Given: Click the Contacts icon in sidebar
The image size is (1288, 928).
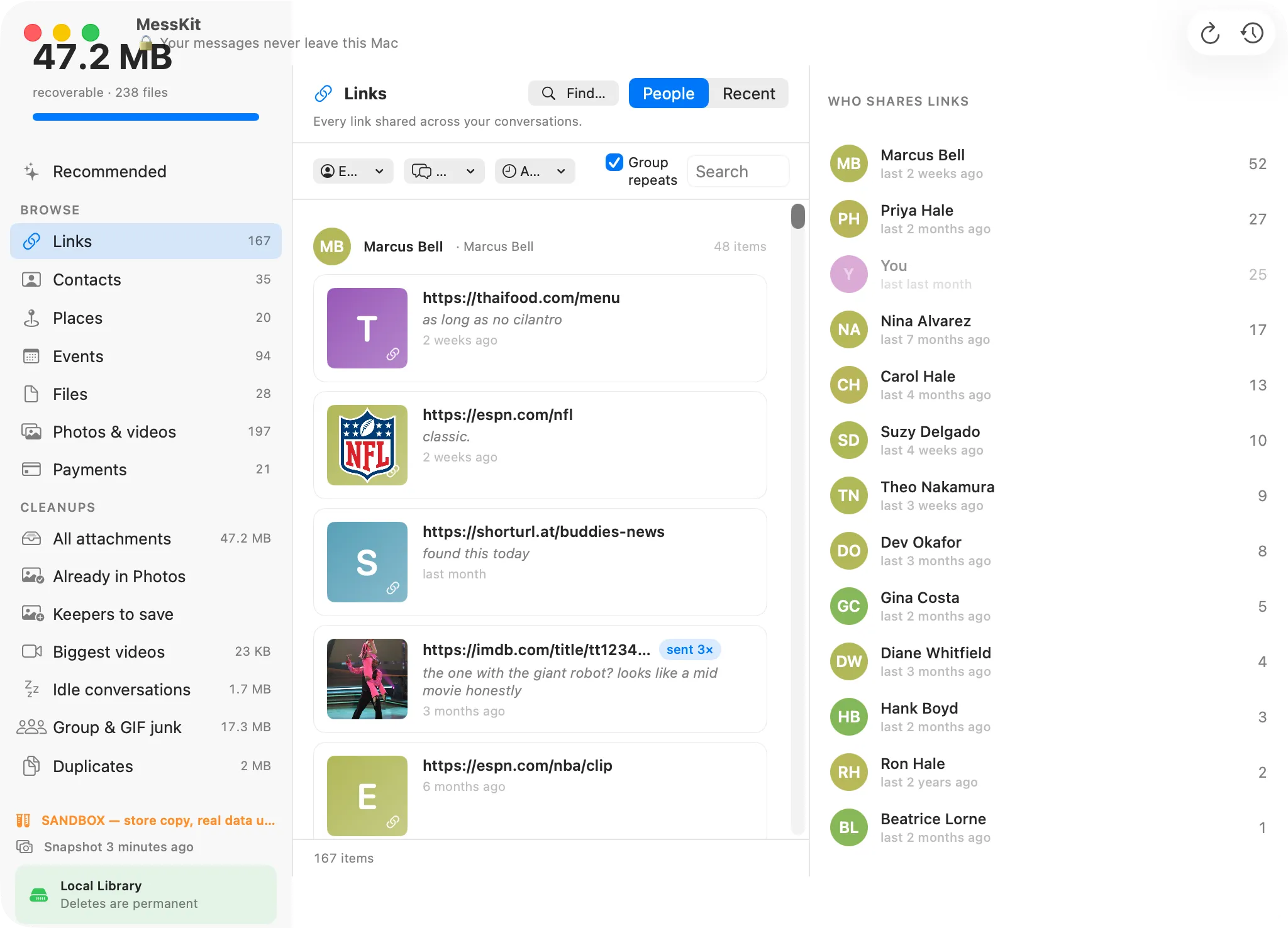Looking at the screenshot, I should point(31,280).
